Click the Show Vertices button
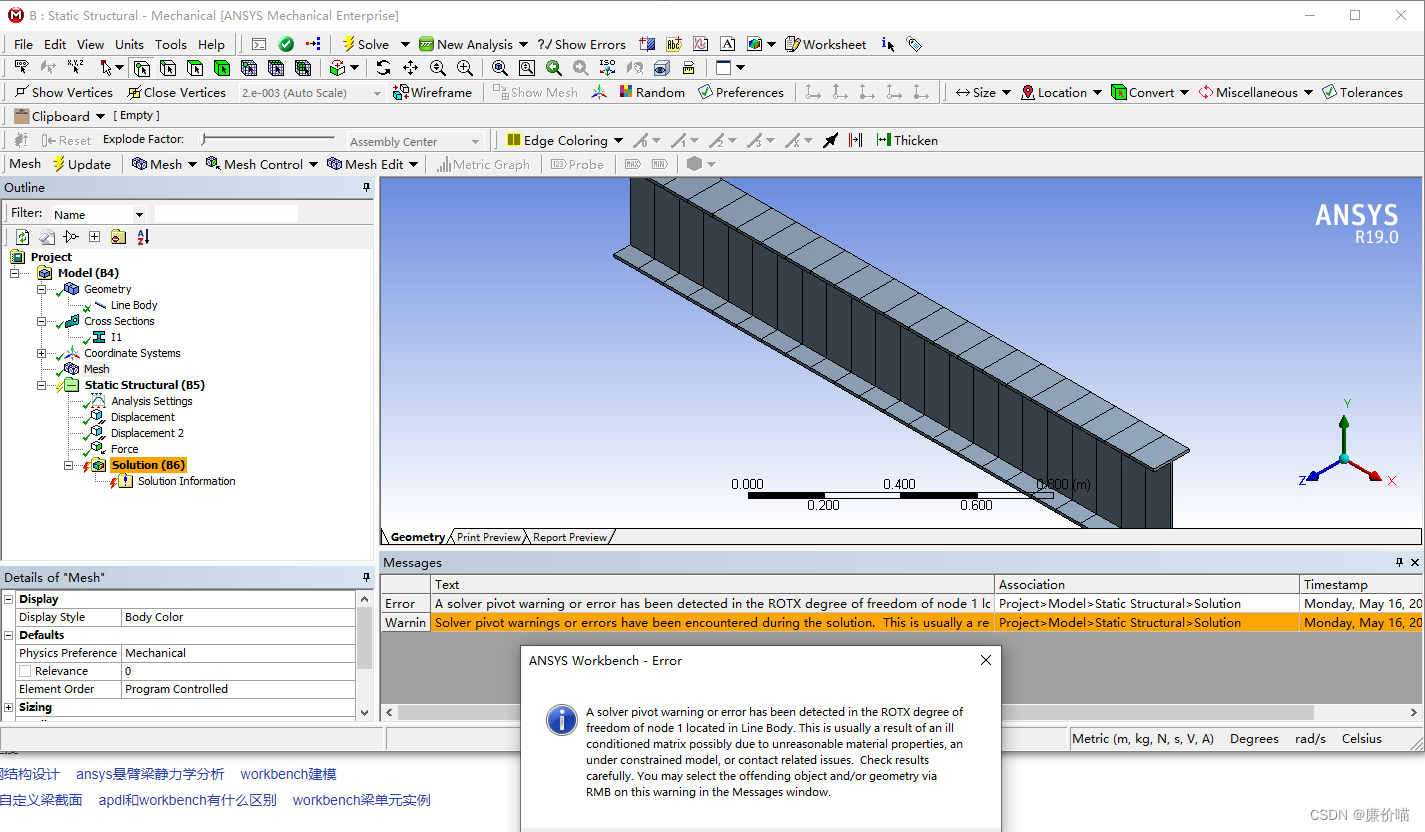Image resolution: width=1425 pixels, height=832 pixels. click(63, 92)
